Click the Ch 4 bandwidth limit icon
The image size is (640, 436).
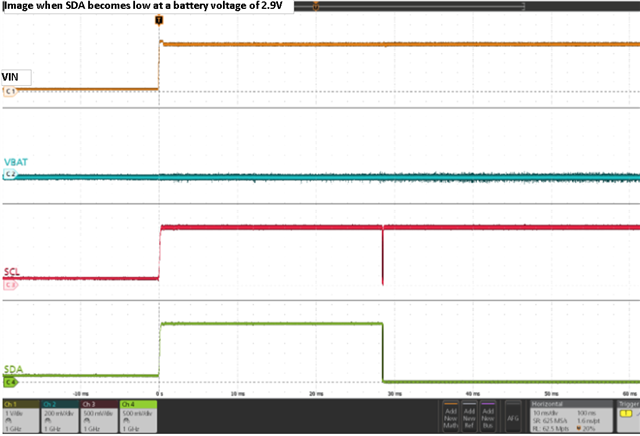click(x=126, y=421)
